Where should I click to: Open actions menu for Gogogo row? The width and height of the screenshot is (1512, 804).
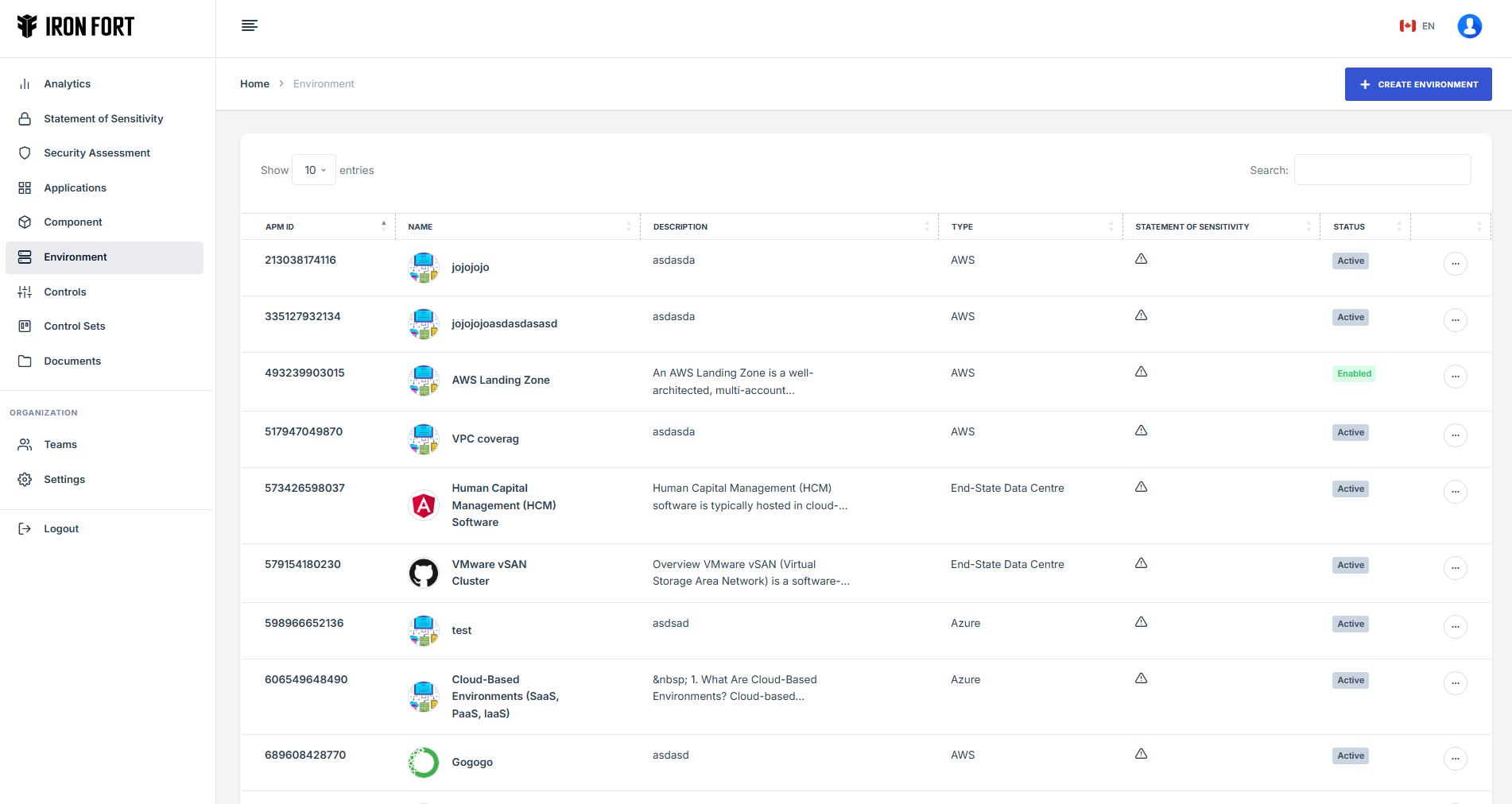1455,759
